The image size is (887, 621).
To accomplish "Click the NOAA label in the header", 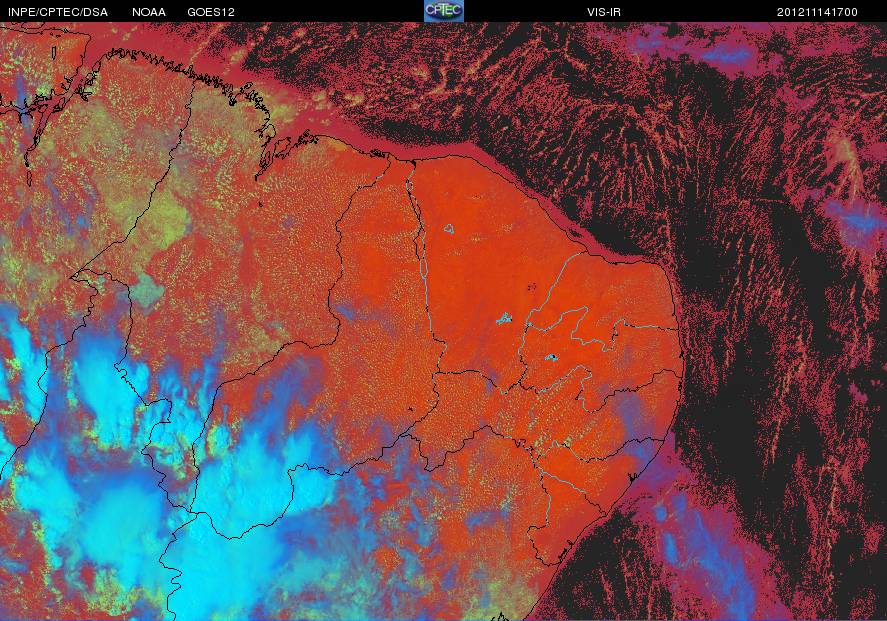I will pyautogui.click(x=149, y=12).
